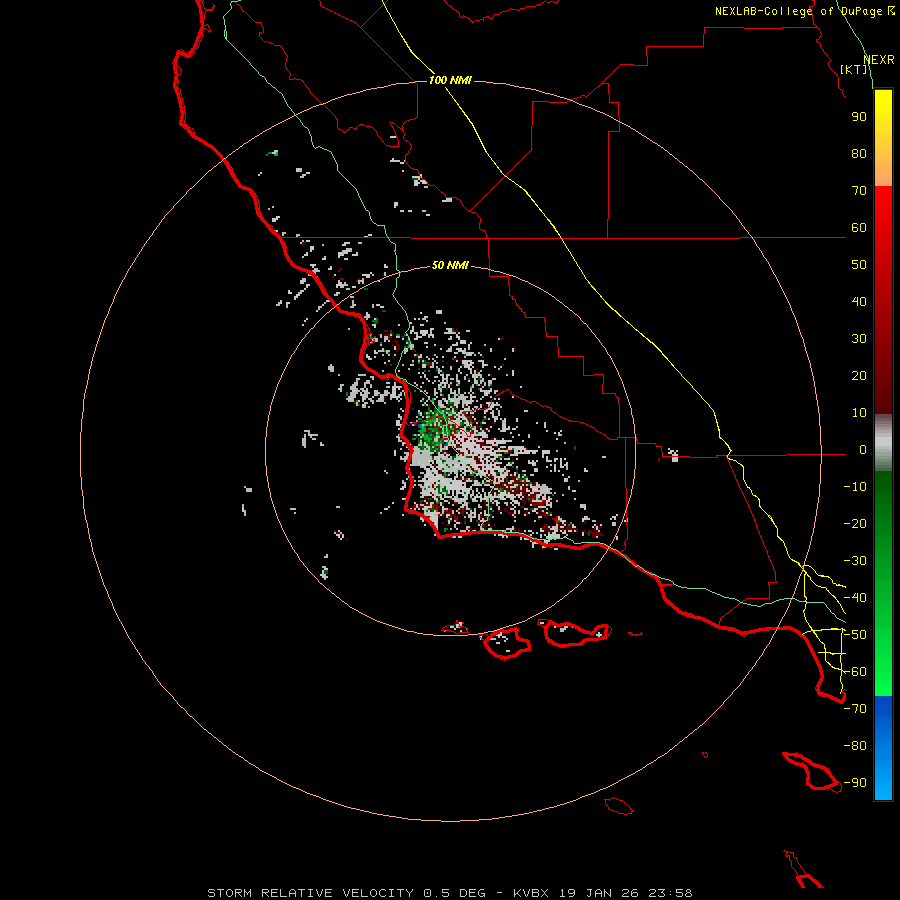Click the -30 value on the color scale
The width and height of the screenshot is (900, 900).
855,561
